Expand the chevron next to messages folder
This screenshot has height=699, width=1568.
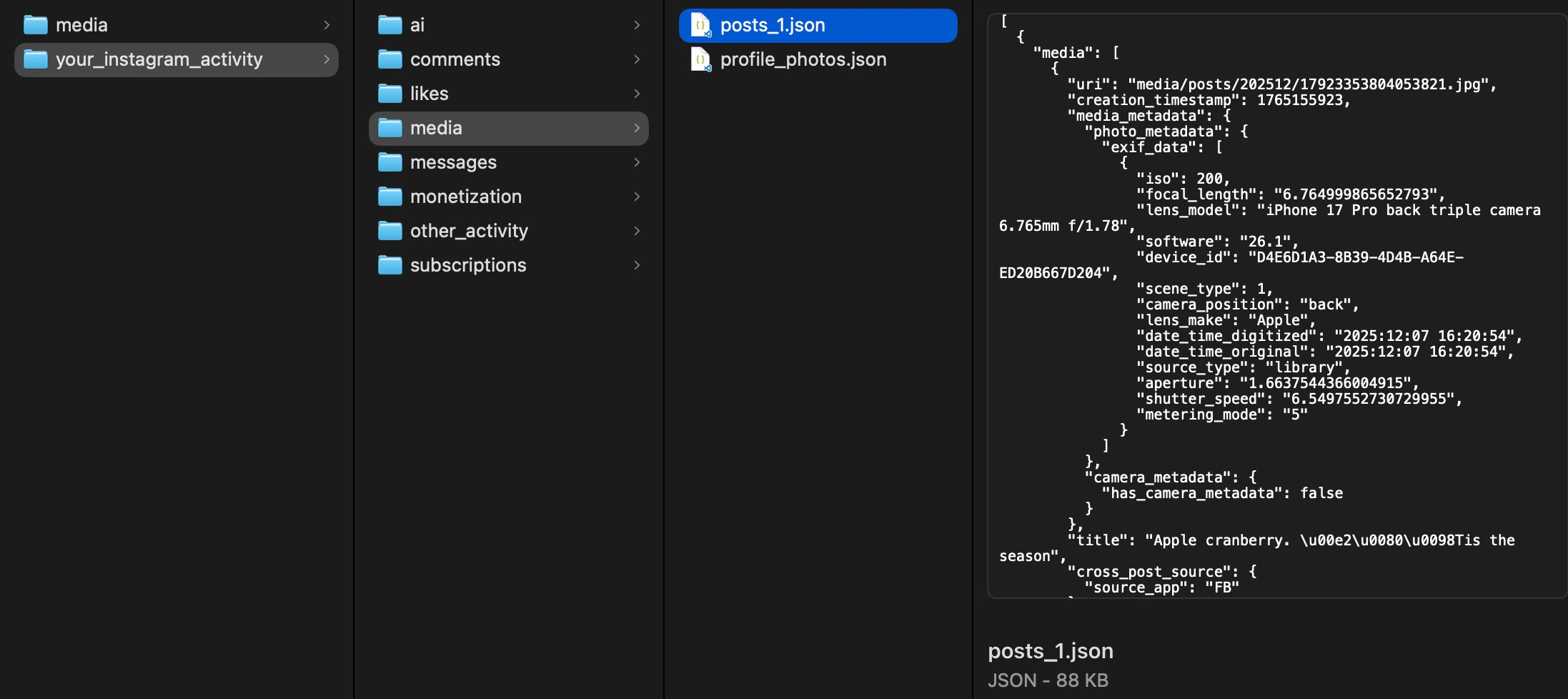(637, 162)
